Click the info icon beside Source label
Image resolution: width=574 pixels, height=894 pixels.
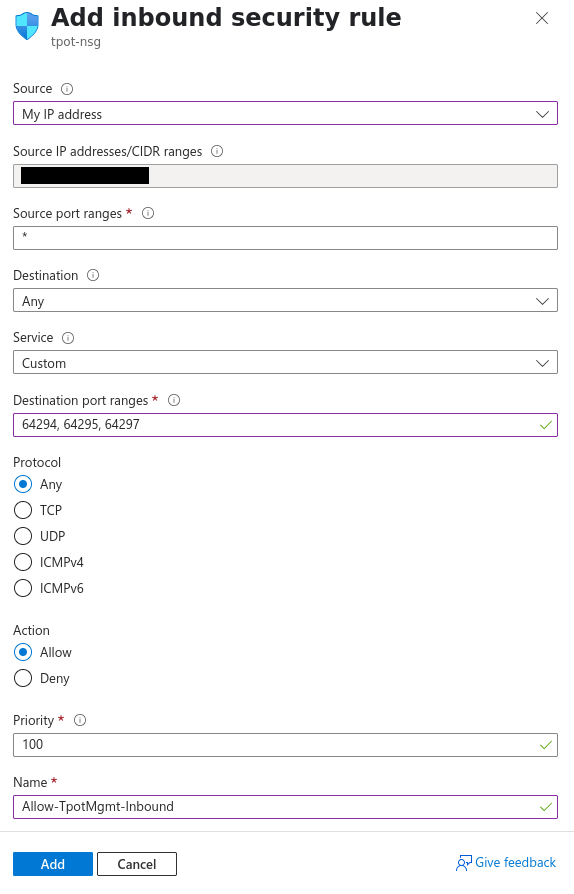(67, 89)
